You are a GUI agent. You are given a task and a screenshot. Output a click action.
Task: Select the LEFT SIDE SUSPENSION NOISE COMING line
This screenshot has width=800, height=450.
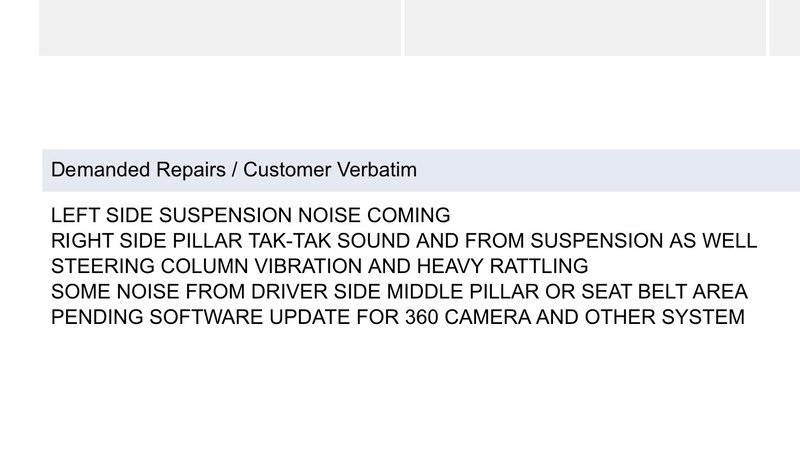coord(251,215)
